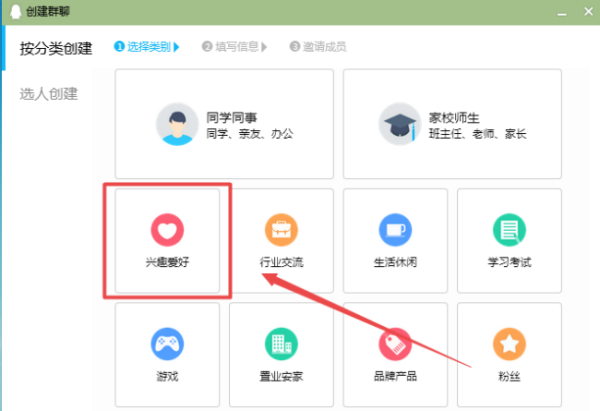Select the 兴趣爱好 heart icon
The image size is (600, 411).
tap(167, 230)
